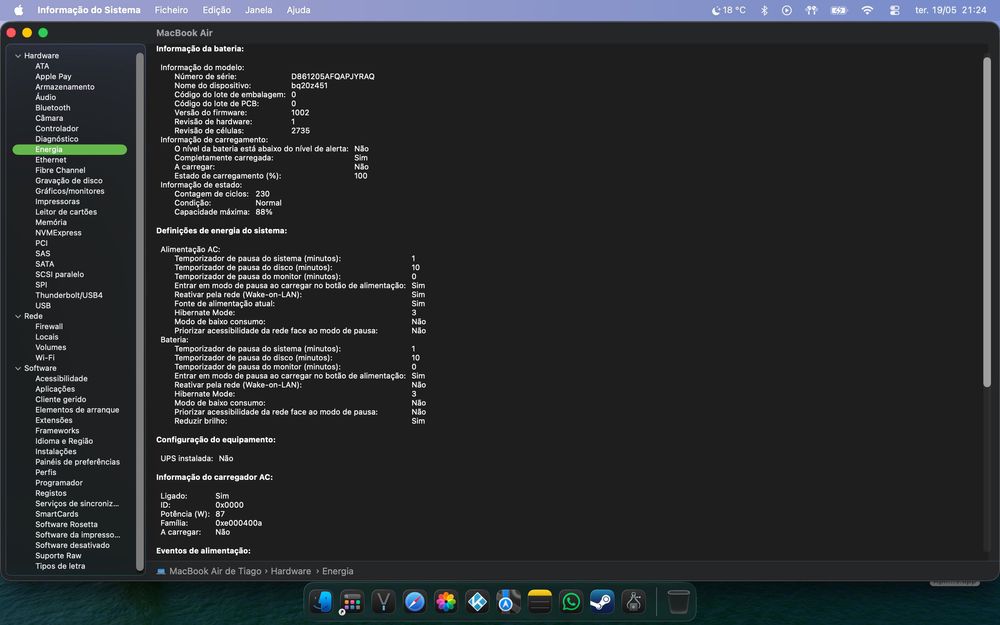Click the serial number D861205AFQAPJYRAQ
This screenshot has height=625, width=1000.
[333, 77]
